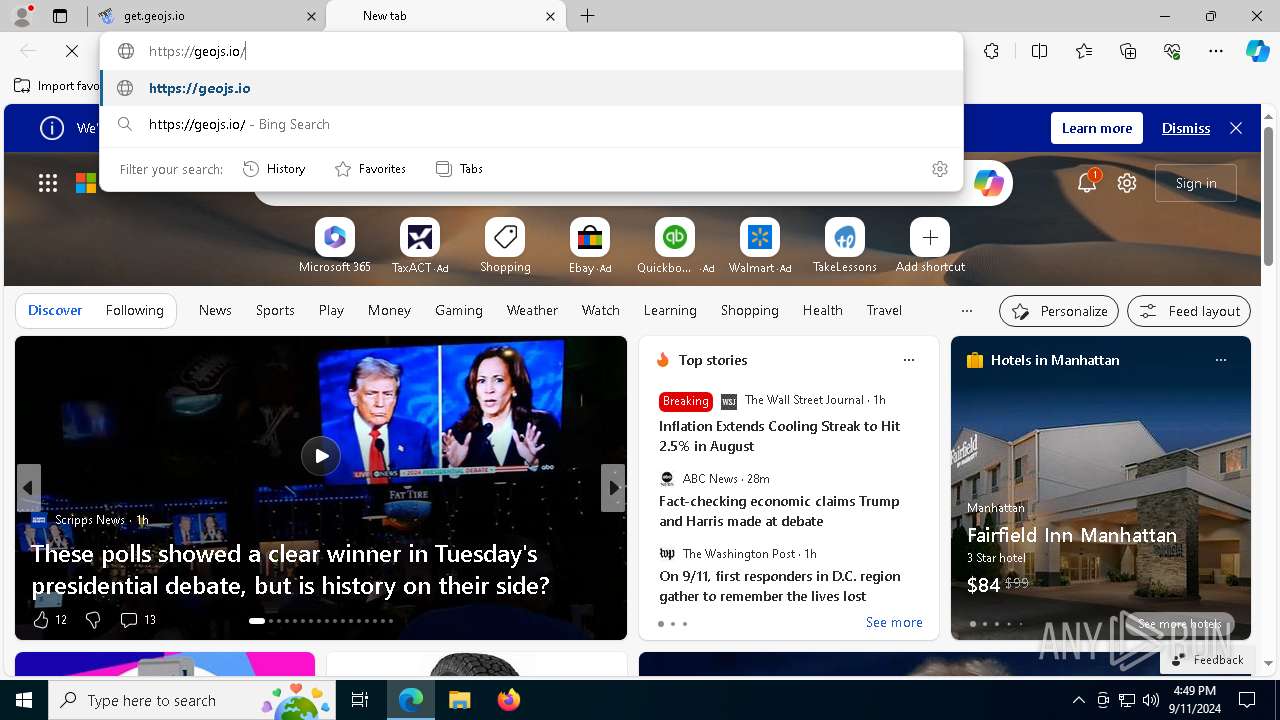Select the Bing Search suggestion for geojs.io
The image size is (1280, 720).
point(532,124)
